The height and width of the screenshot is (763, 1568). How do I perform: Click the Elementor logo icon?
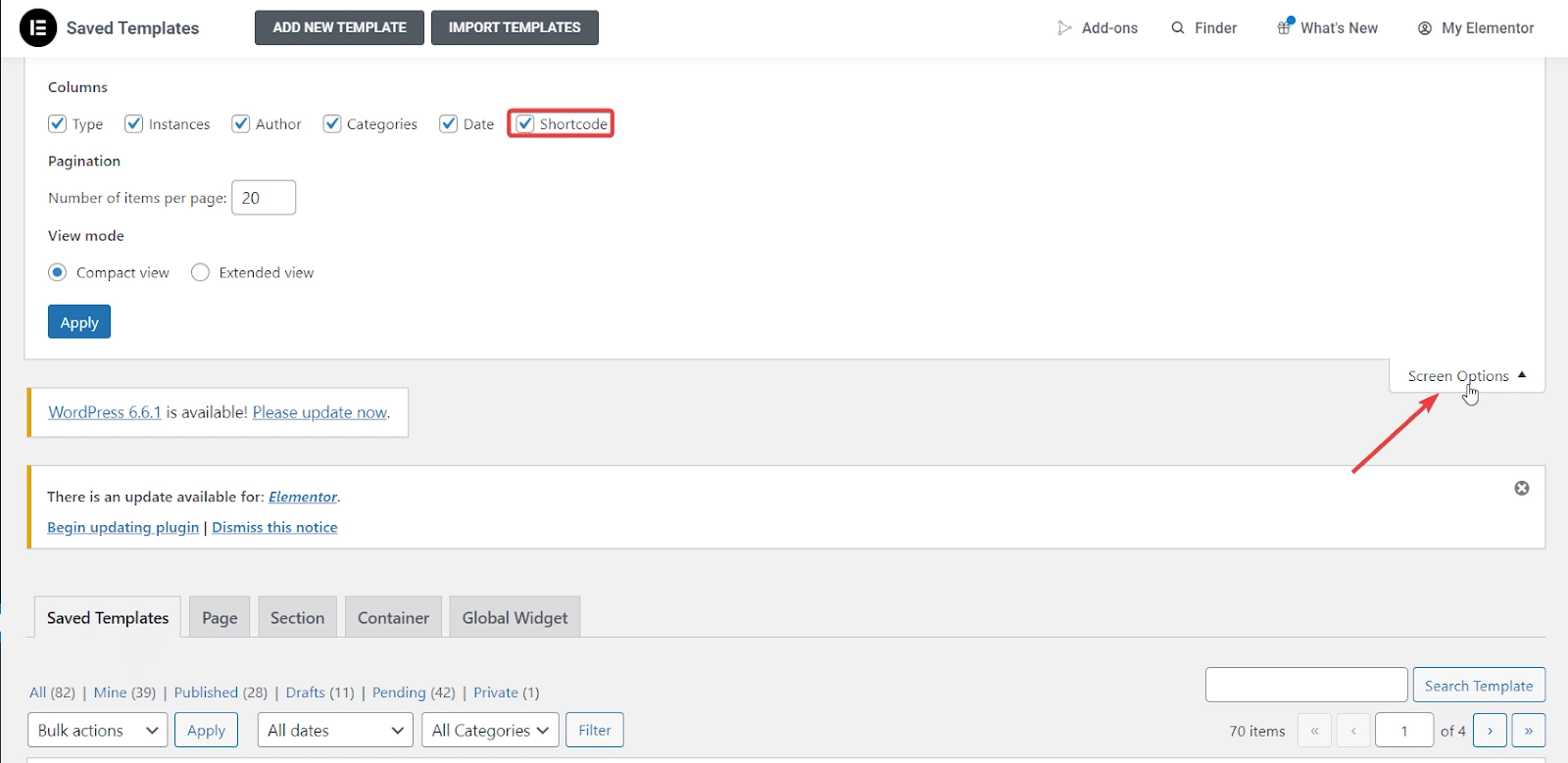click(38, 27)
